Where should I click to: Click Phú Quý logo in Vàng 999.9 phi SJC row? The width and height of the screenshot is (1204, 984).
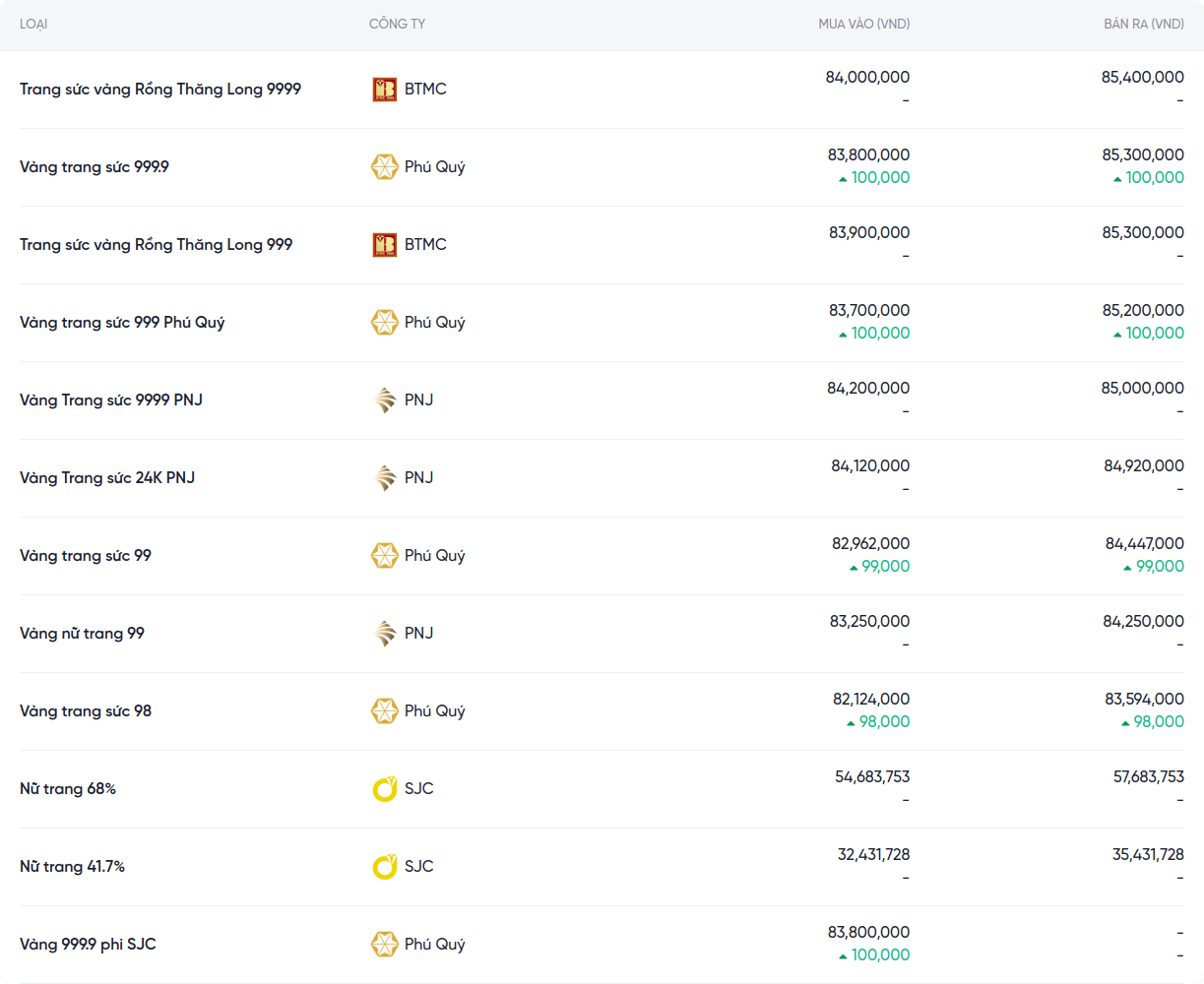384,945
